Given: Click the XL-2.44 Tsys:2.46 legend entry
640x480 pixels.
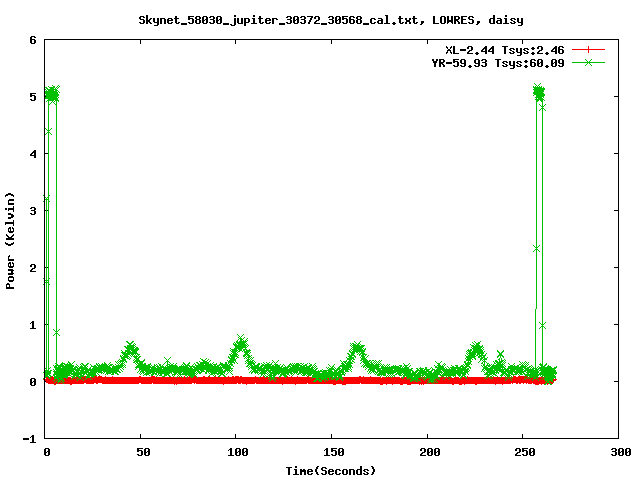Looking at the screenshot, I should [504, 50].
